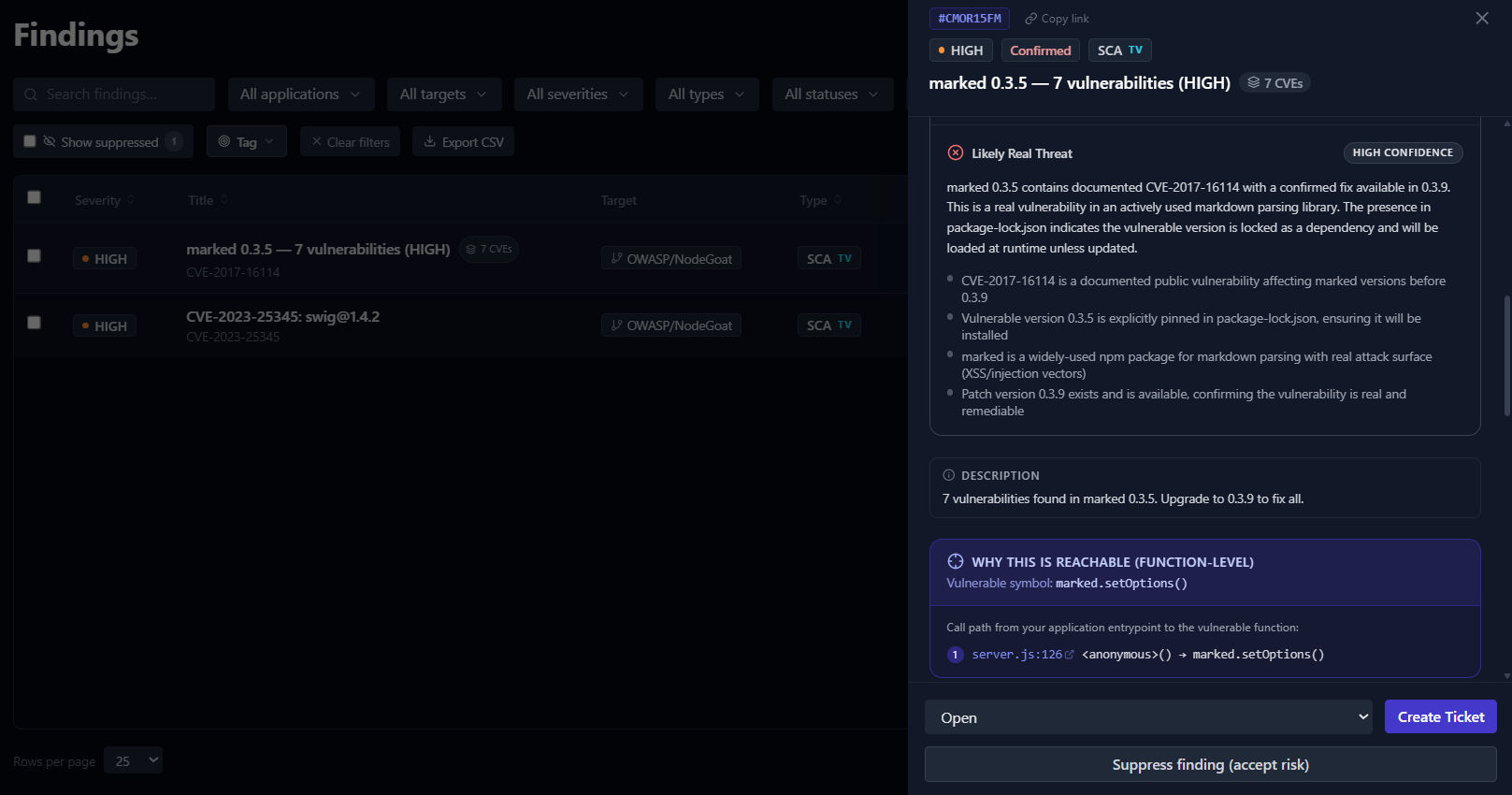This screenshot has height=795, width=1512.
Task: Click the HIGH severity badge in panel header
Action: [960, 51]
